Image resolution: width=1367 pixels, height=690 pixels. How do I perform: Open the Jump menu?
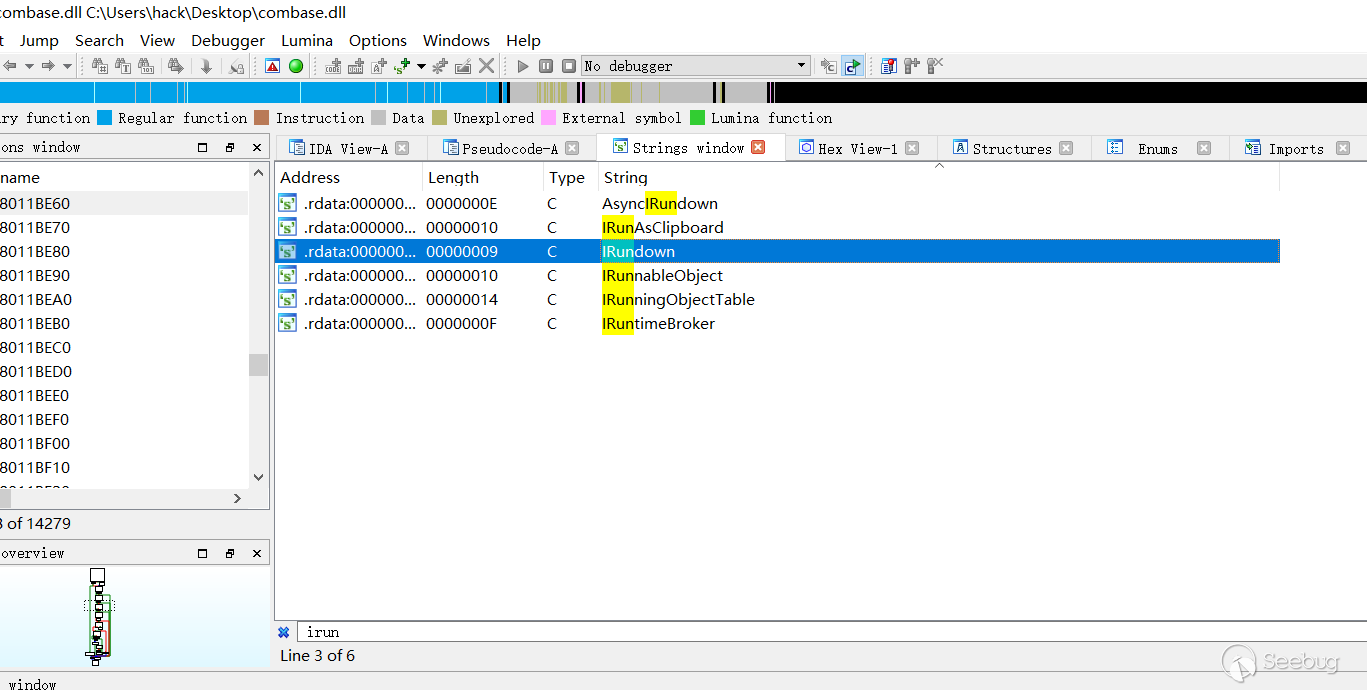tap(39, 40)
